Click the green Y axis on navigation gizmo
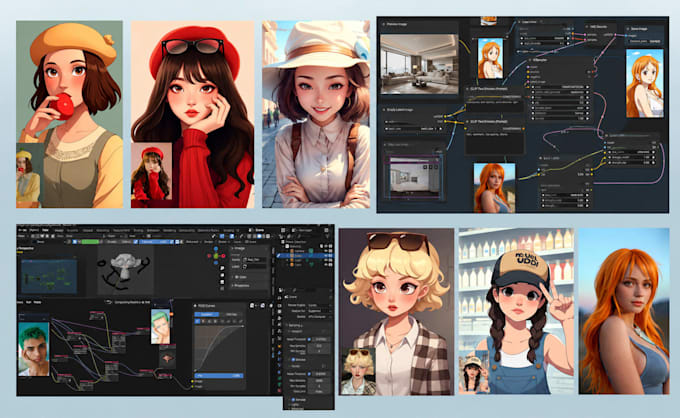This screenshot has width=680, height=418. (216, 256)
